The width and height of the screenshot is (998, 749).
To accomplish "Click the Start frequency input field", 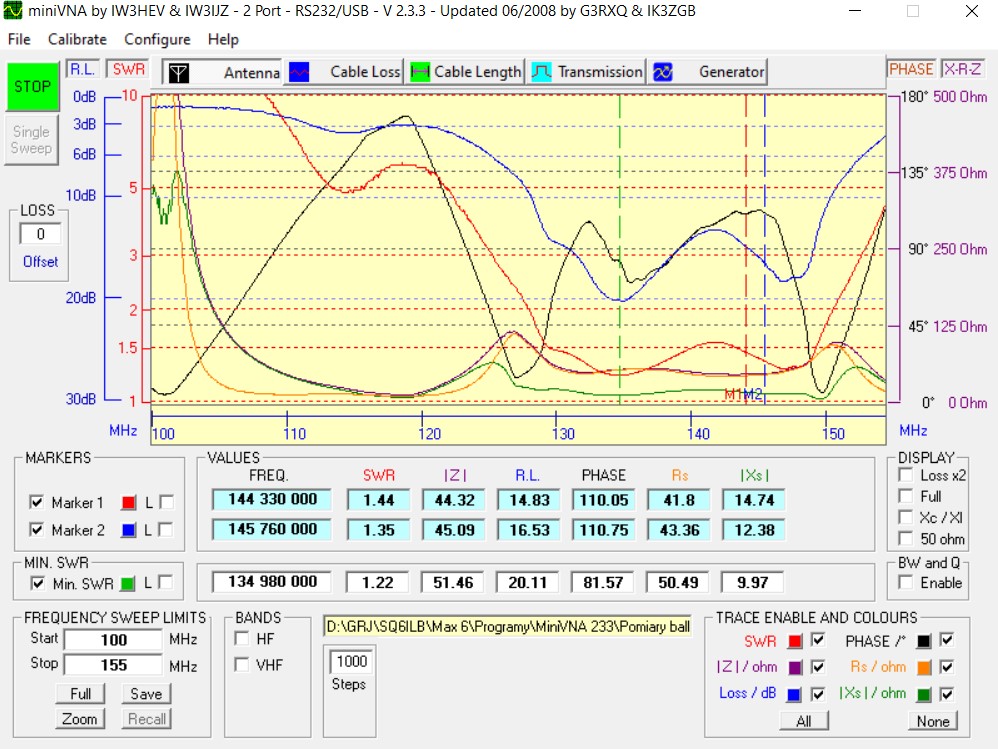I will pos(113,639).
